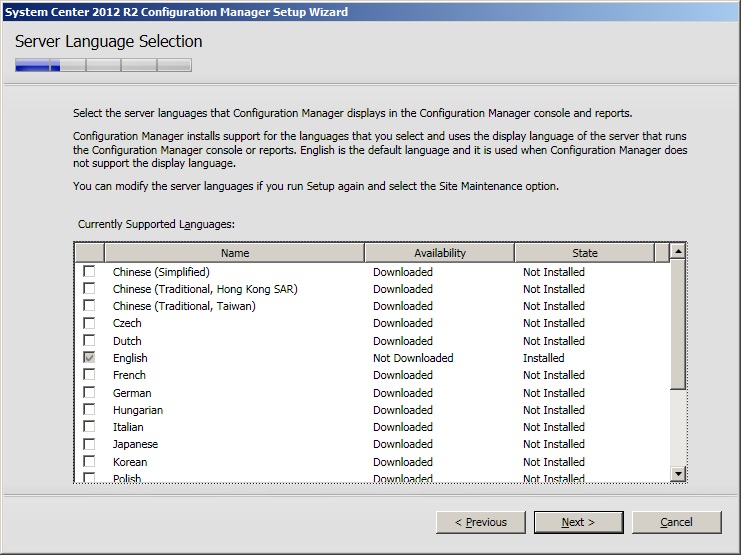
Task: Check Chinese (Traditional, Hong Kong SAR) checkbox
Action: 90,289
